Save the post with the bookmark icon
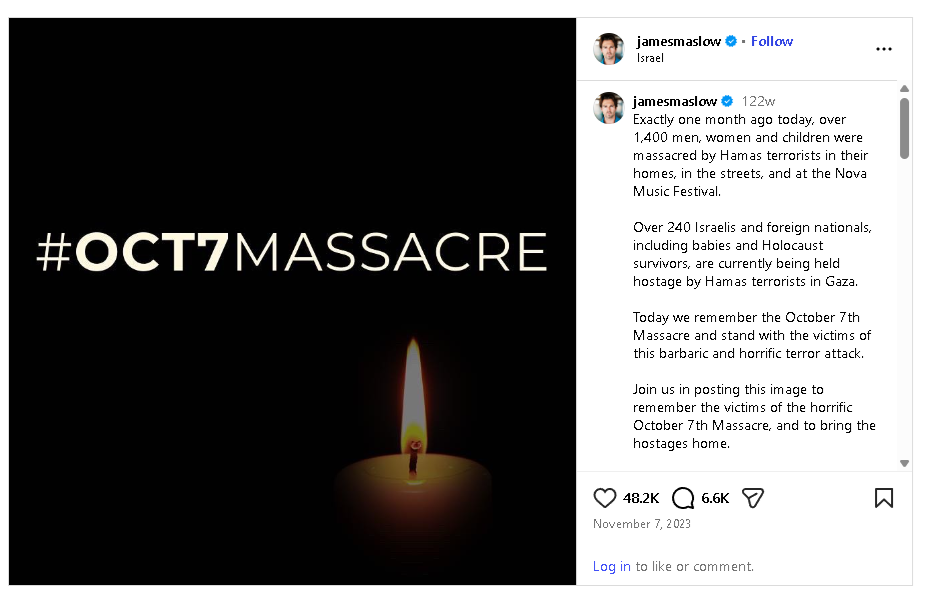 point(883,498)
